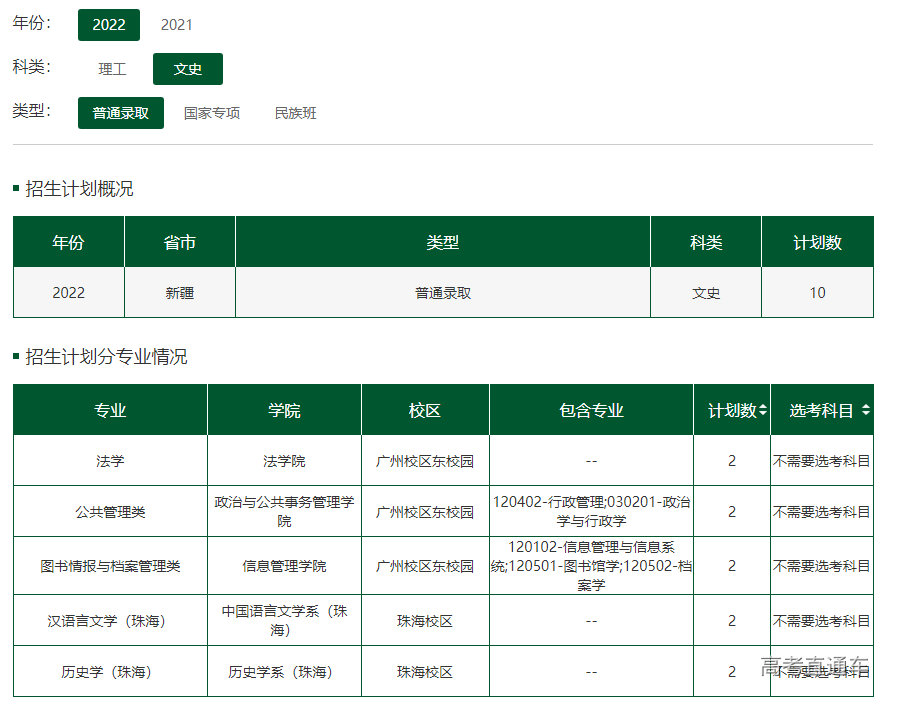898x706 pixels.
Task: Sort by 计划数 column arrows icon
Action: pyautogui.click(x=763, y=411)
